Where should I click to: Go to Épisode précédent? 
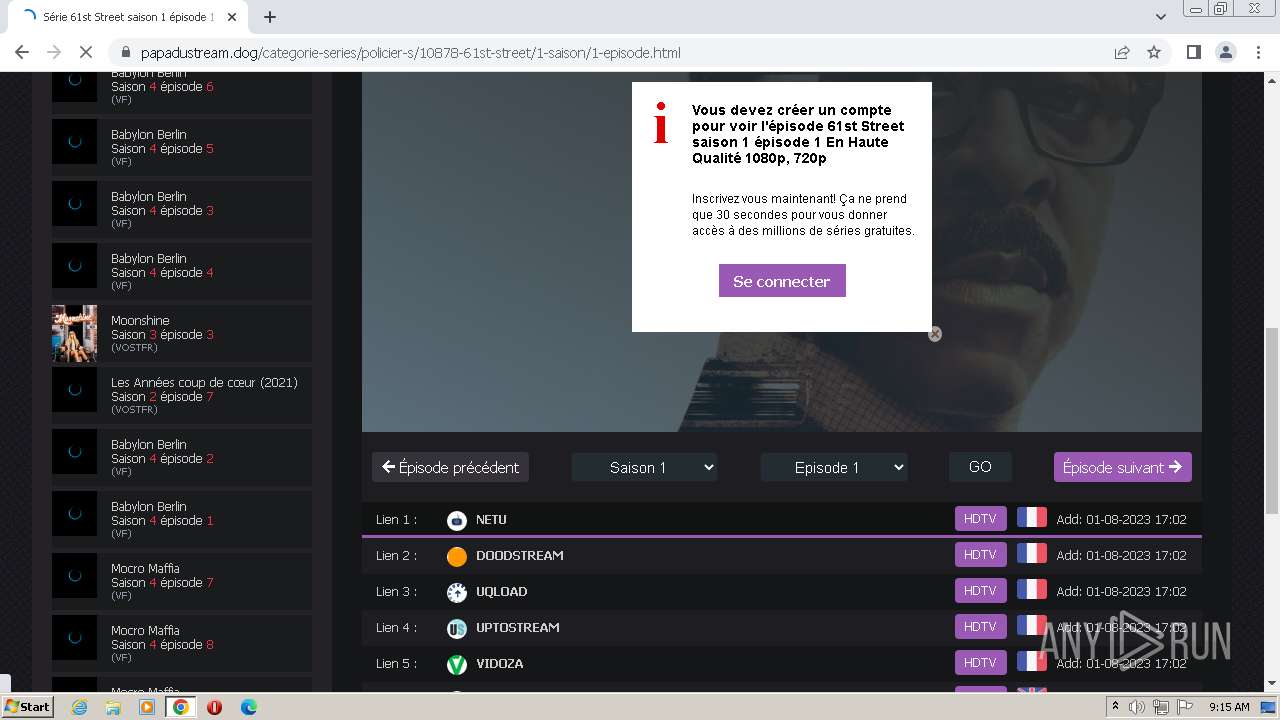pos(450,467)
